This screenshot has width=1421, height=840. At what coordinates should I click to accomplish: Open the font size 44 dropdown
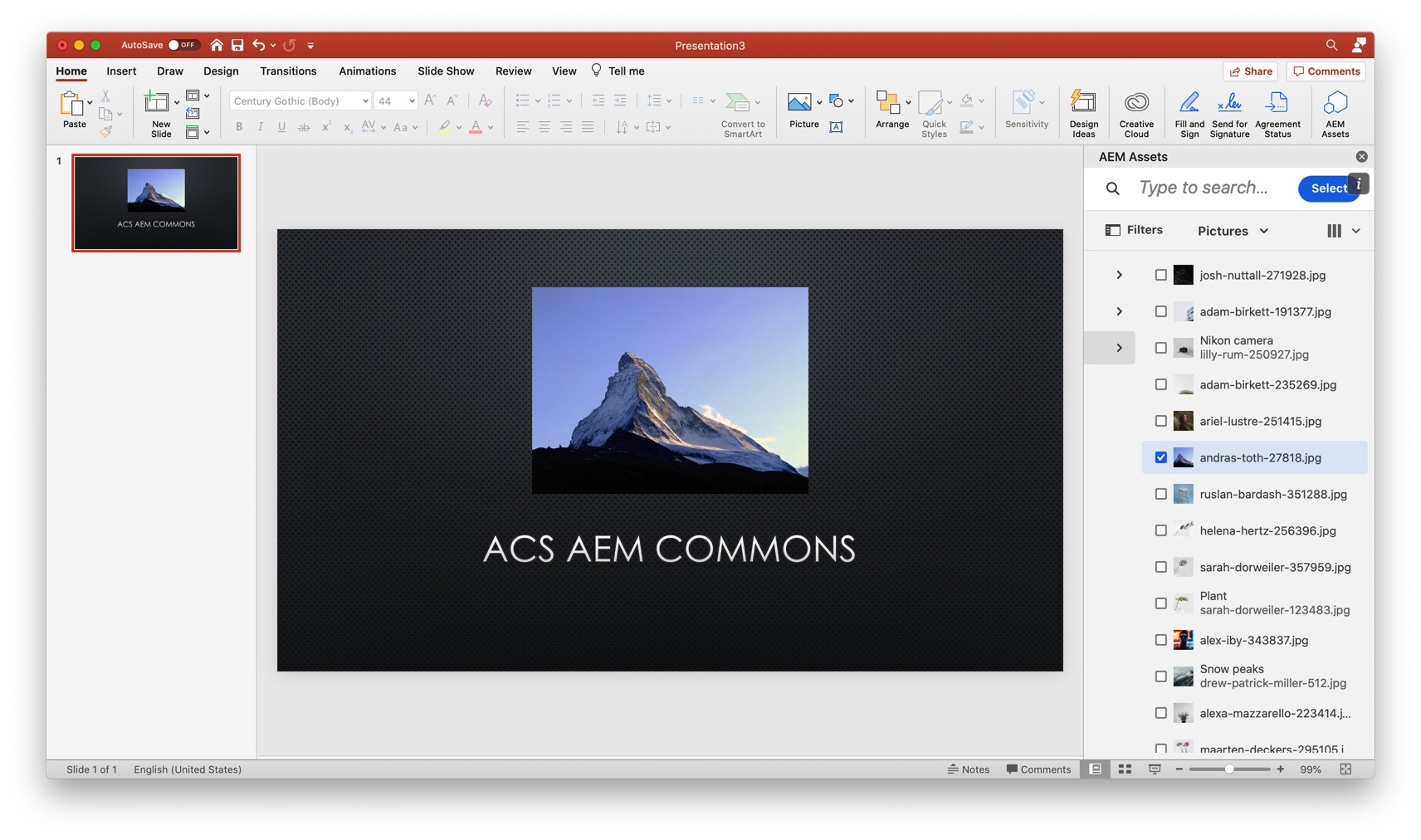[411, 100]
